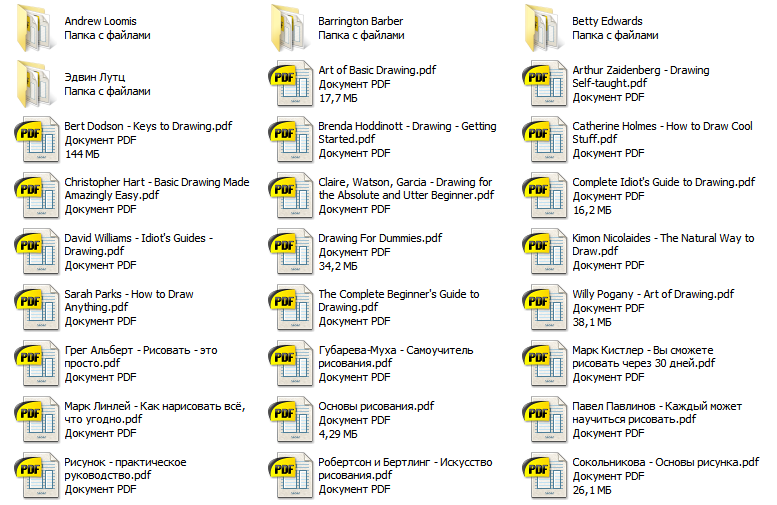Select name Arthur Zaidenberg - Drawing Self-taught.pdf
Screen dimensions: 777x505
(641, 77)
